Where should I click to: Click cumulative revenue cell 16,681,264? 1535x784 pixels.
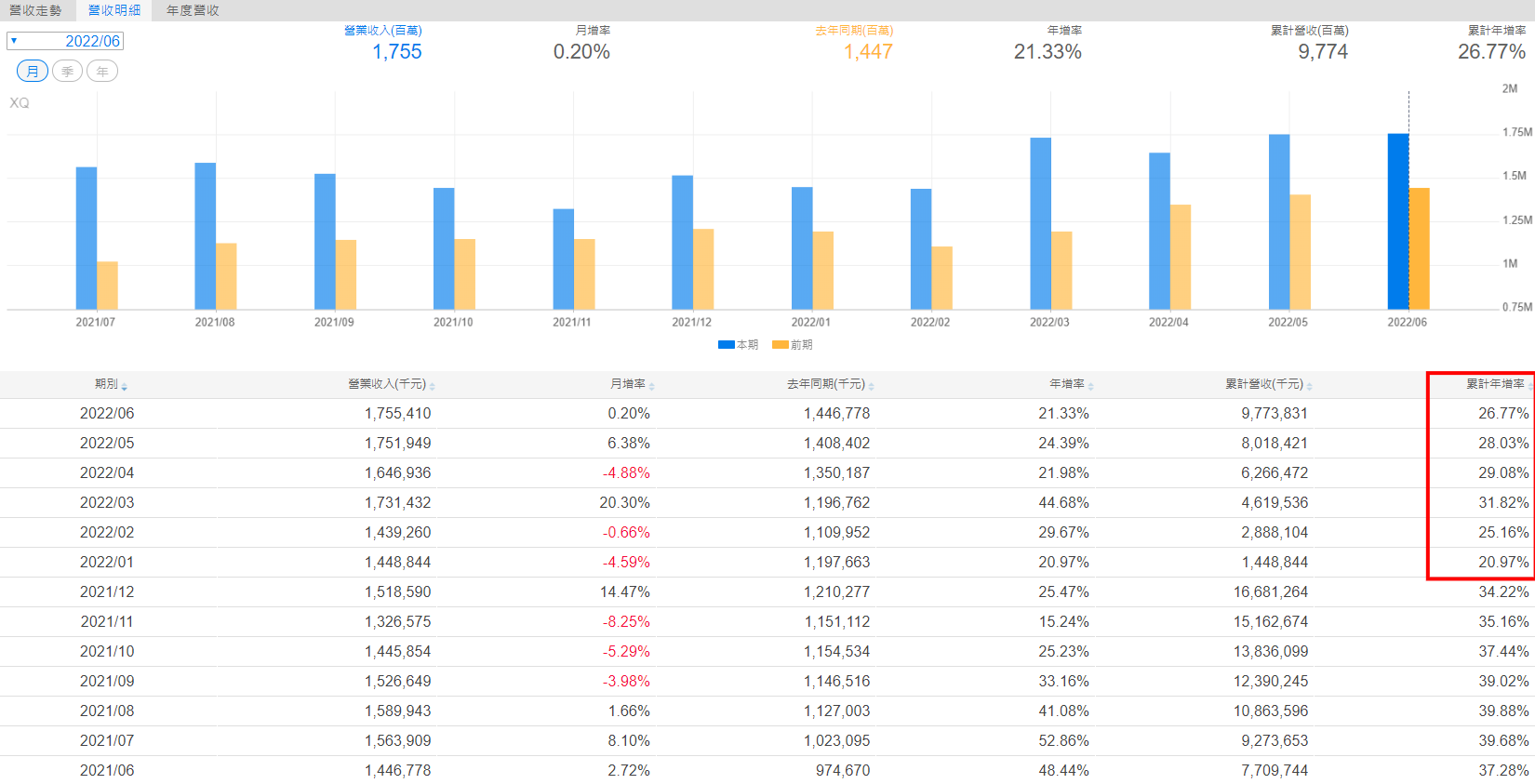click(1271, 591)
